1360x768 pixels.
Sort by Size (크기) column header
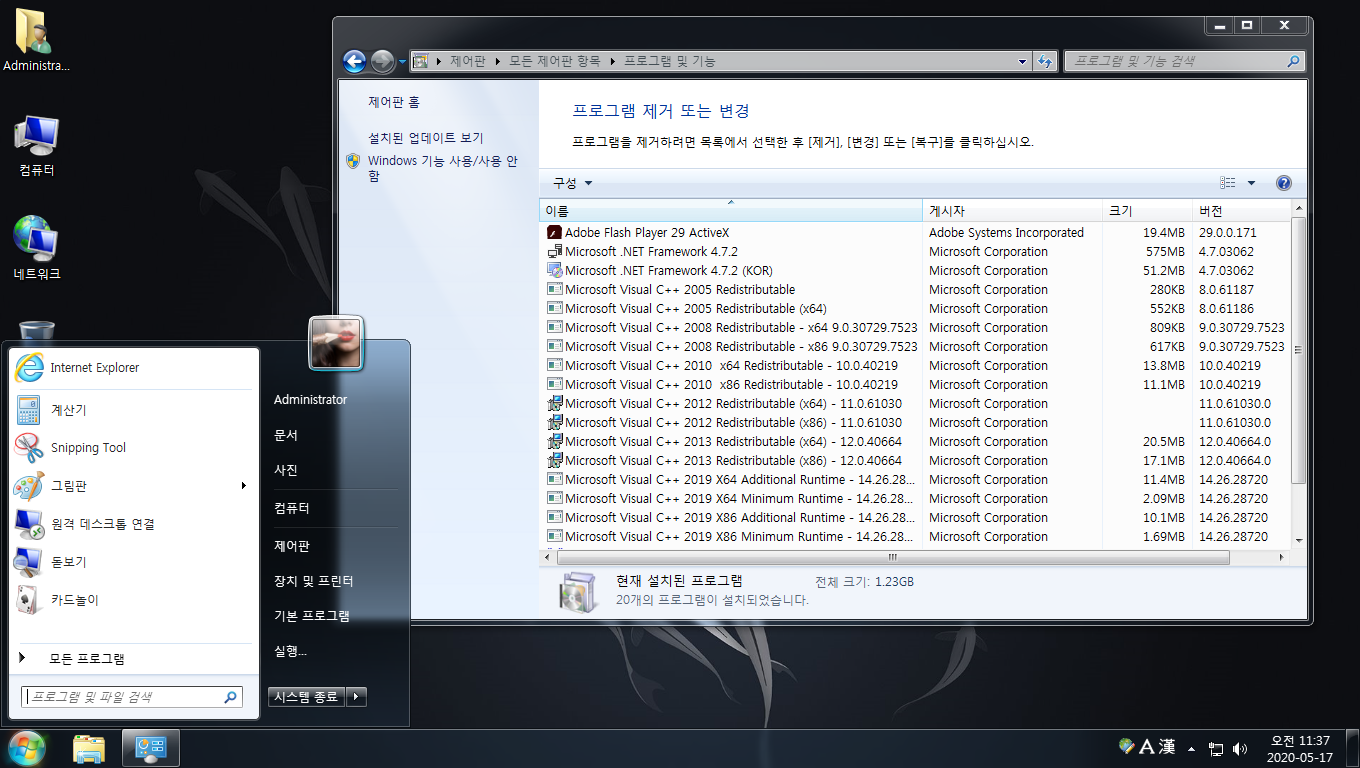pyautogui.click(x=1148, y=211)
